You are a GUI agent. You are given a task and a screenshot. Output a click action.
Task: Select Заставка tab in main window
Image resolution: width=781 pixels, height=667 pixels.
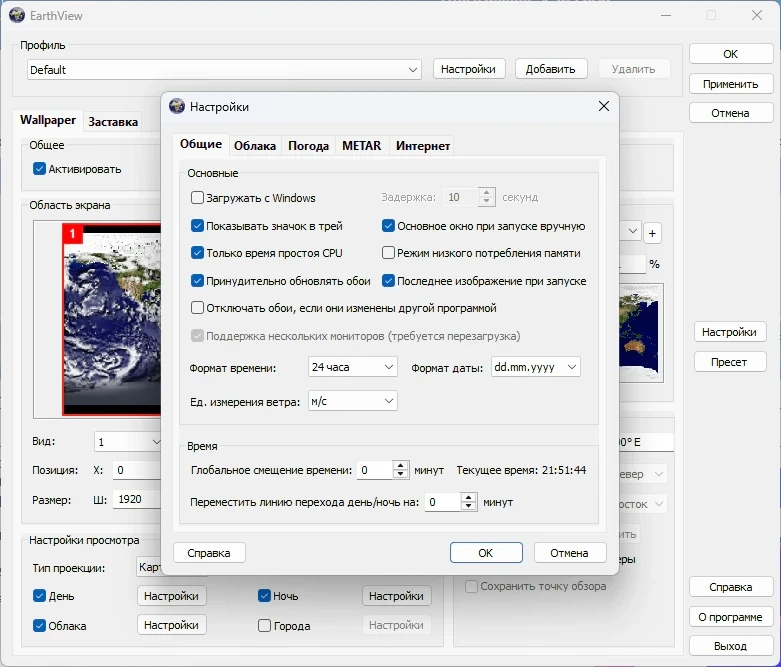[x=113, y=122]
